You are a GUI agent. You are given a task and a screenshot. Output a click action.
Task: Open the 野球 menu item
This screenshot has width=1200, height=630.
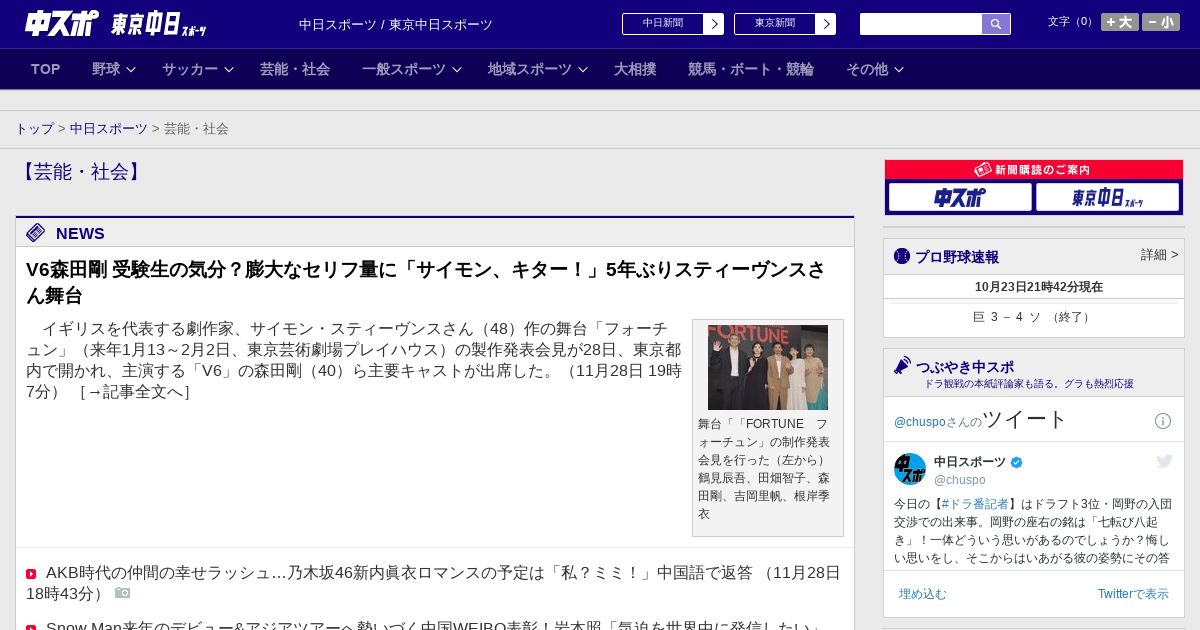click(x=106, y=69)
